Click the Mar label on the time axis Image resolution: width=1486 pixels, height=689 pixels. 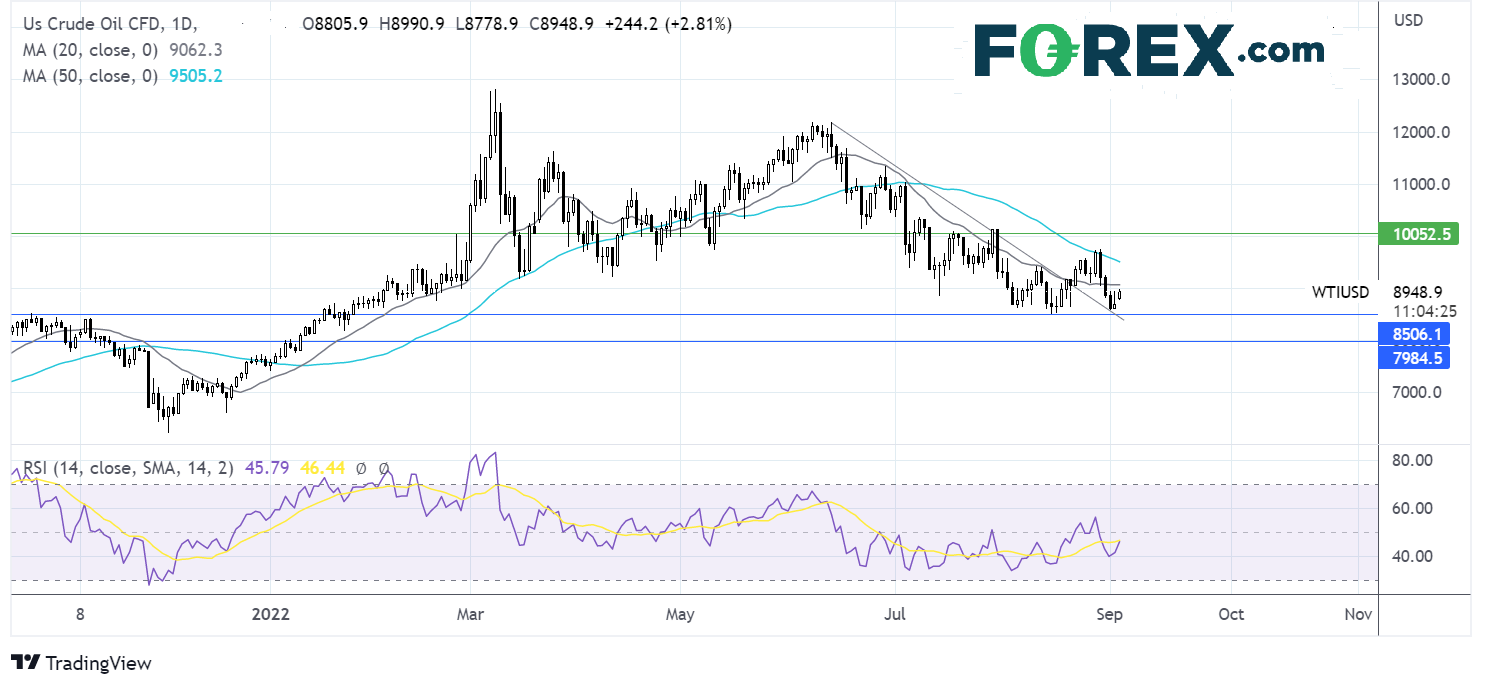pyautogui.click(x=469, y=614)
